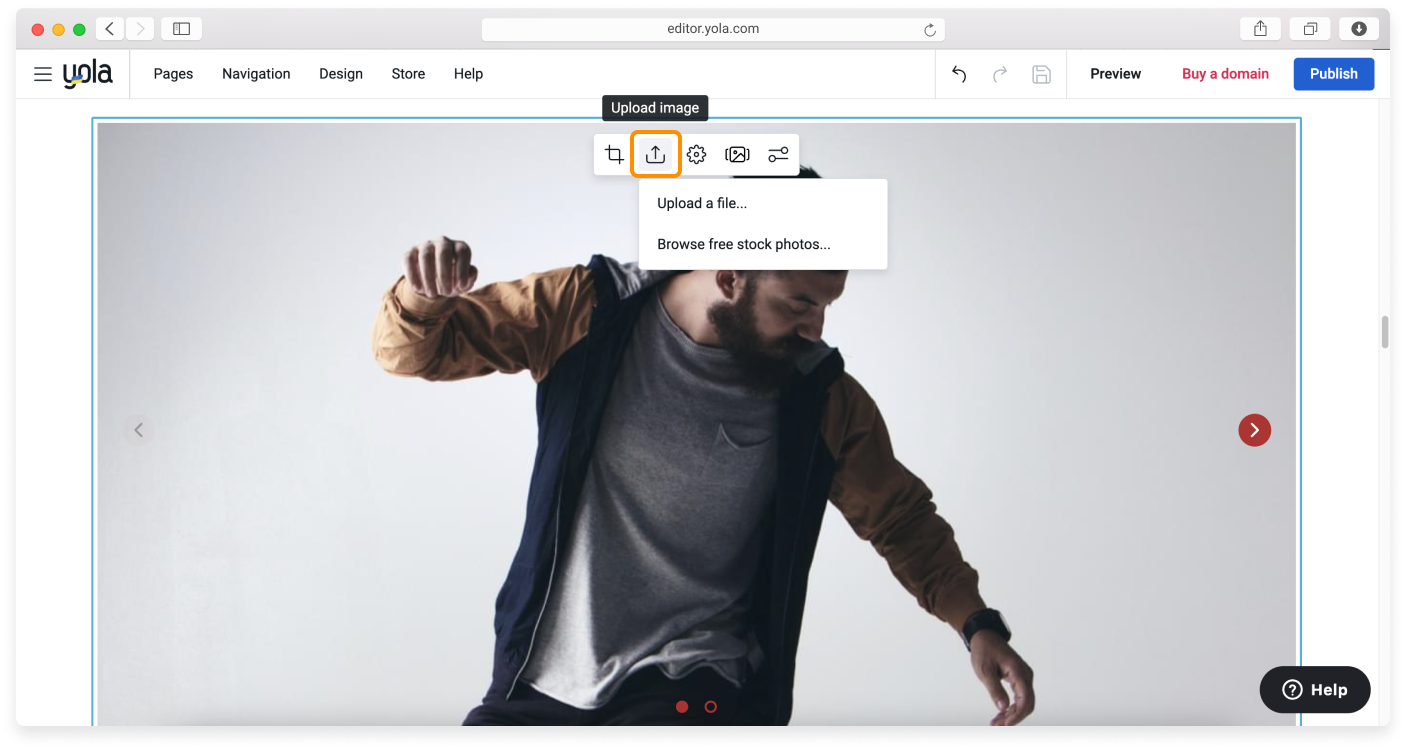Choose Upload a file from the menu
This screenshot has height=750, width=1406.
click(701, 203)
